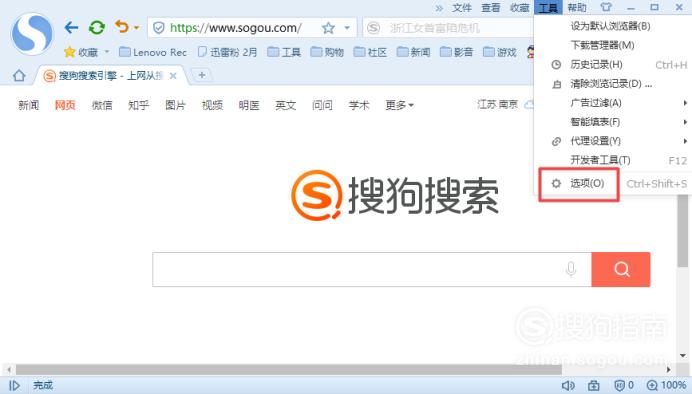Screen dimensions: 692x394
Task: Click the 图片 search link
Action: coord(175,105)
